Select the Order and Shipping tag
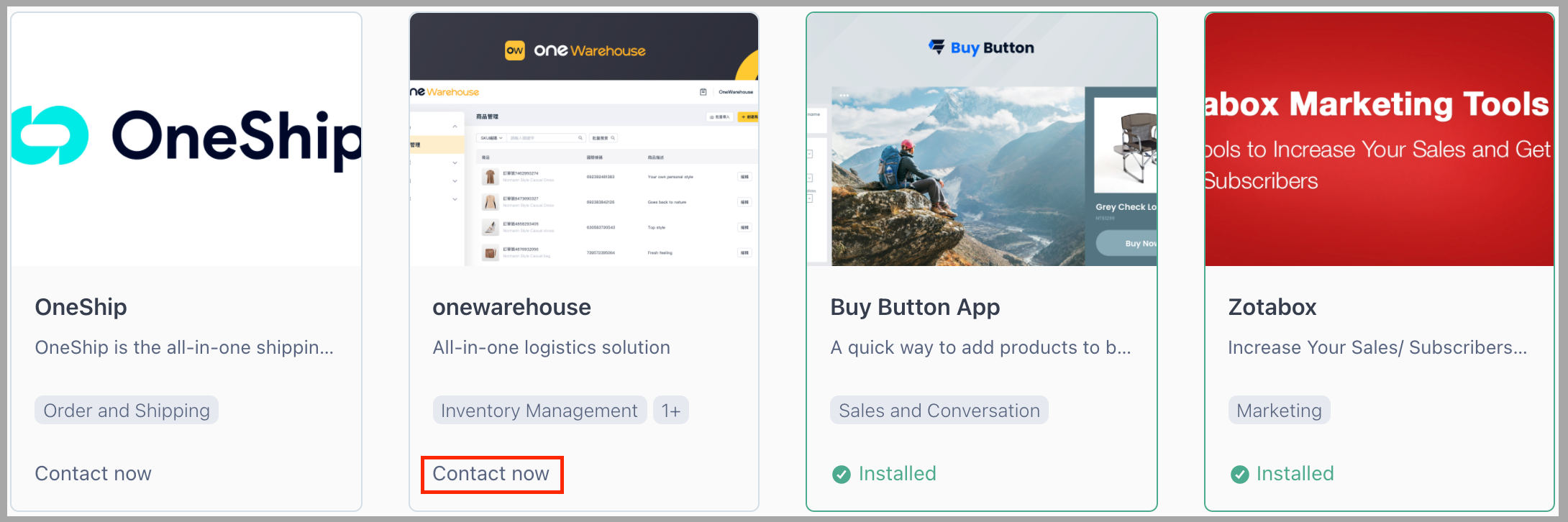1568x522 pixels. tap(127, 410)
